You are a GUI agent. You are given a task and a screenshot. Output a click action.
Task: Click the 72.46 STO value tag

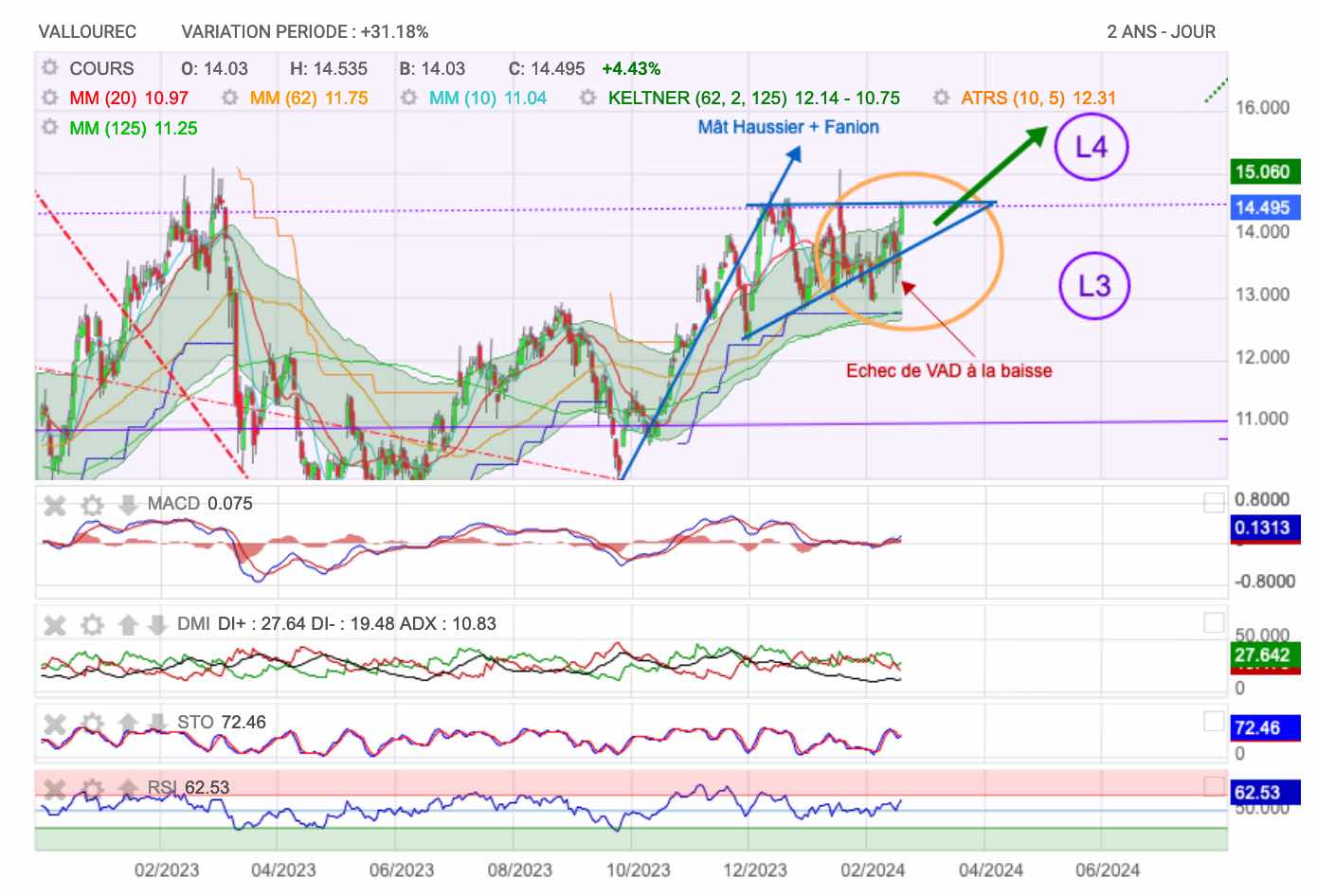tap(1264, 727)
